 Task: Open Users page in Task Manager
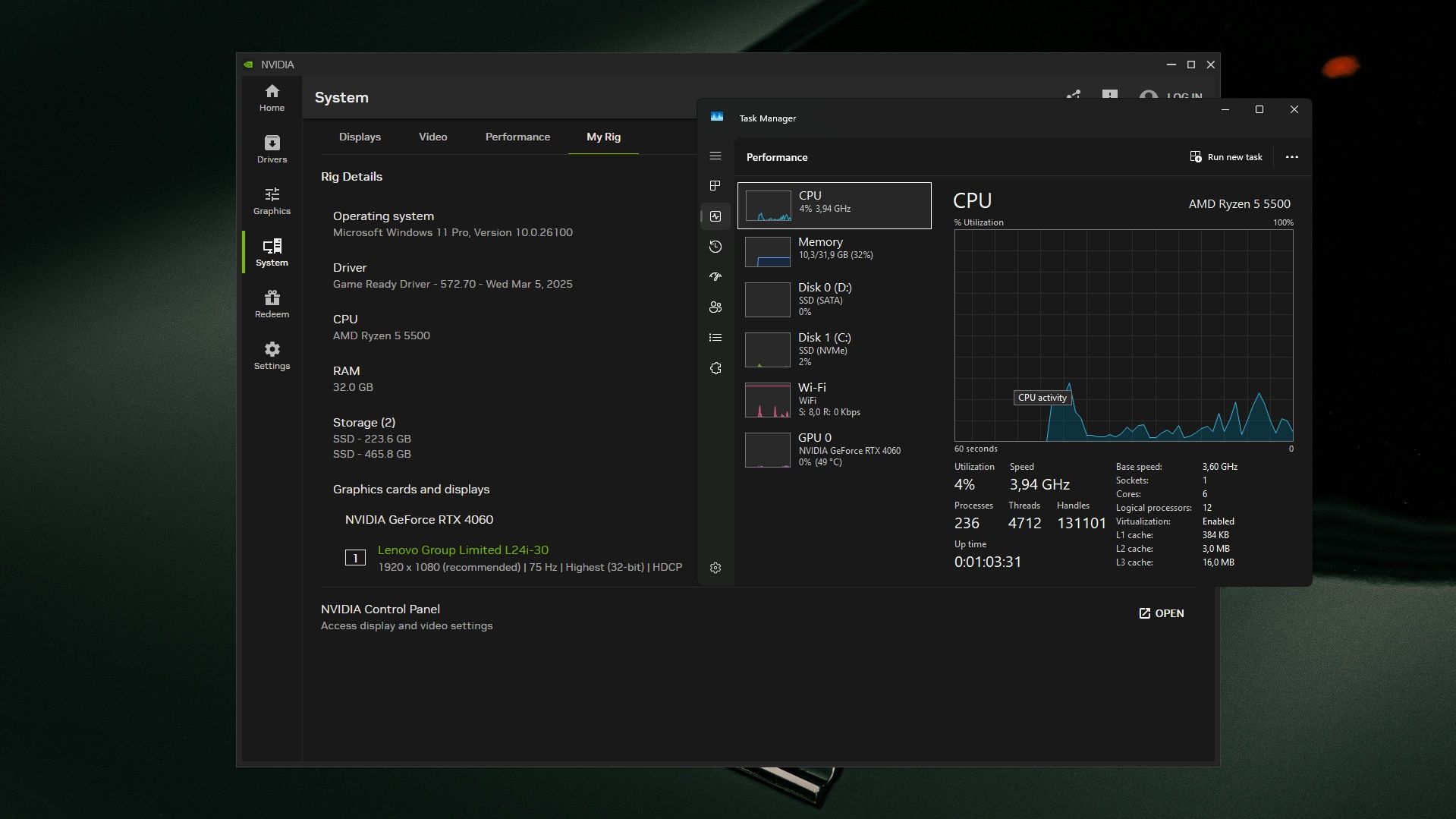tap(715, 307)
